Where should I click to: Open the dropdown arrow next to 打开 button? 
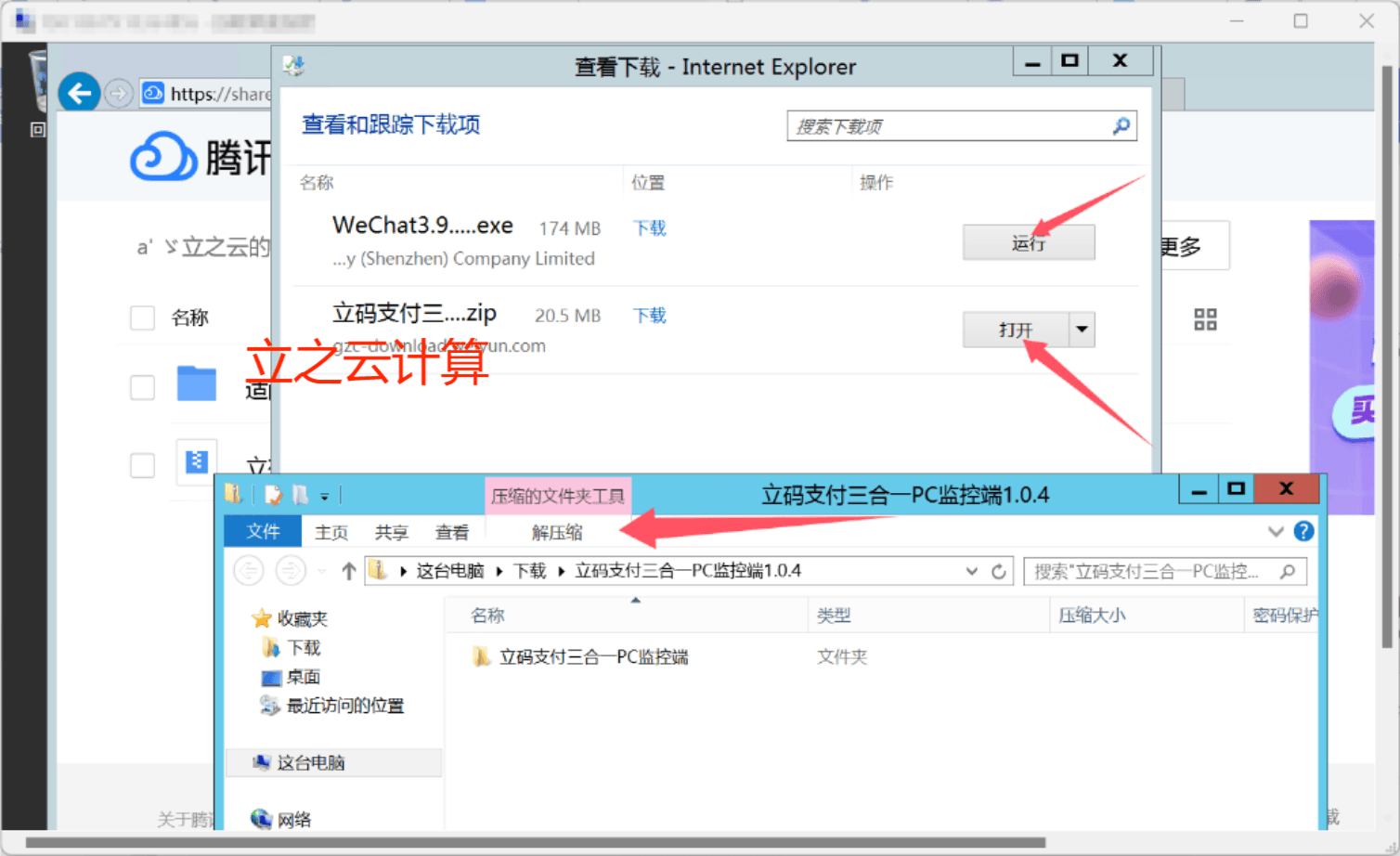pos(1082,330)
